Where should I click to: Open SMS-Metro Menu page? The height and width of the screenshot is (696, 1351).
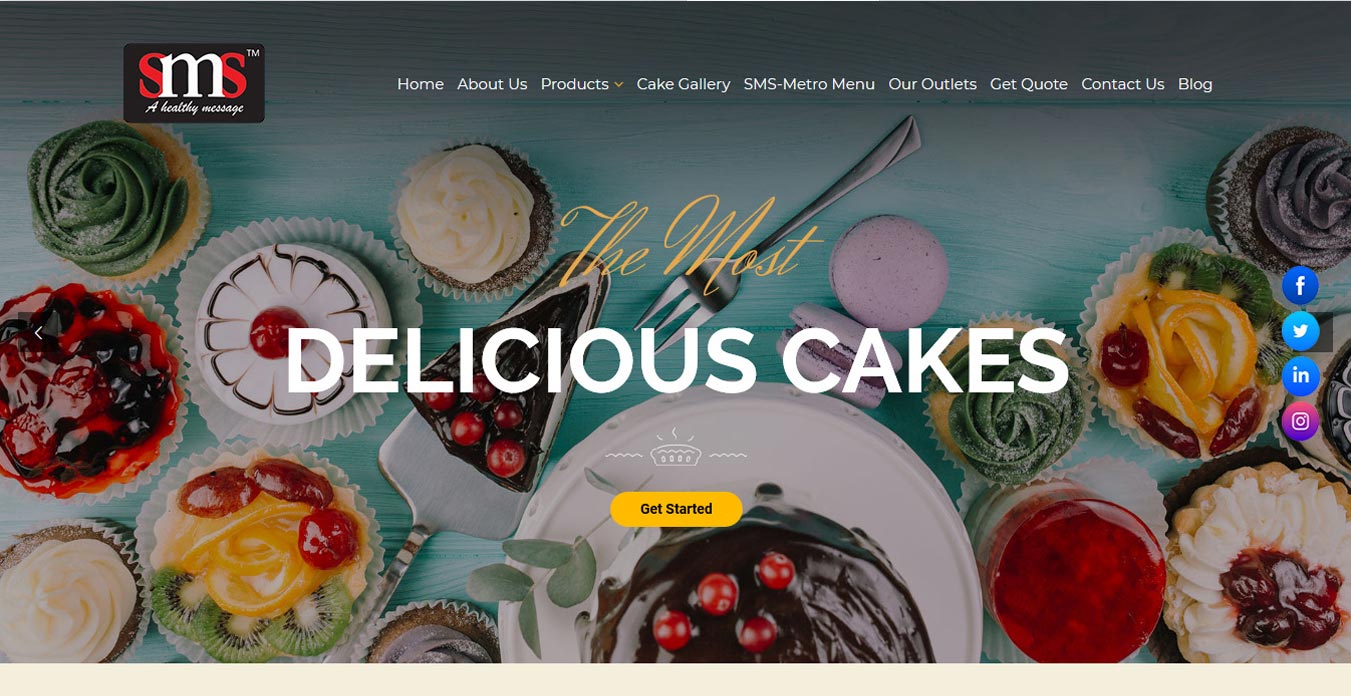(809, 84)
